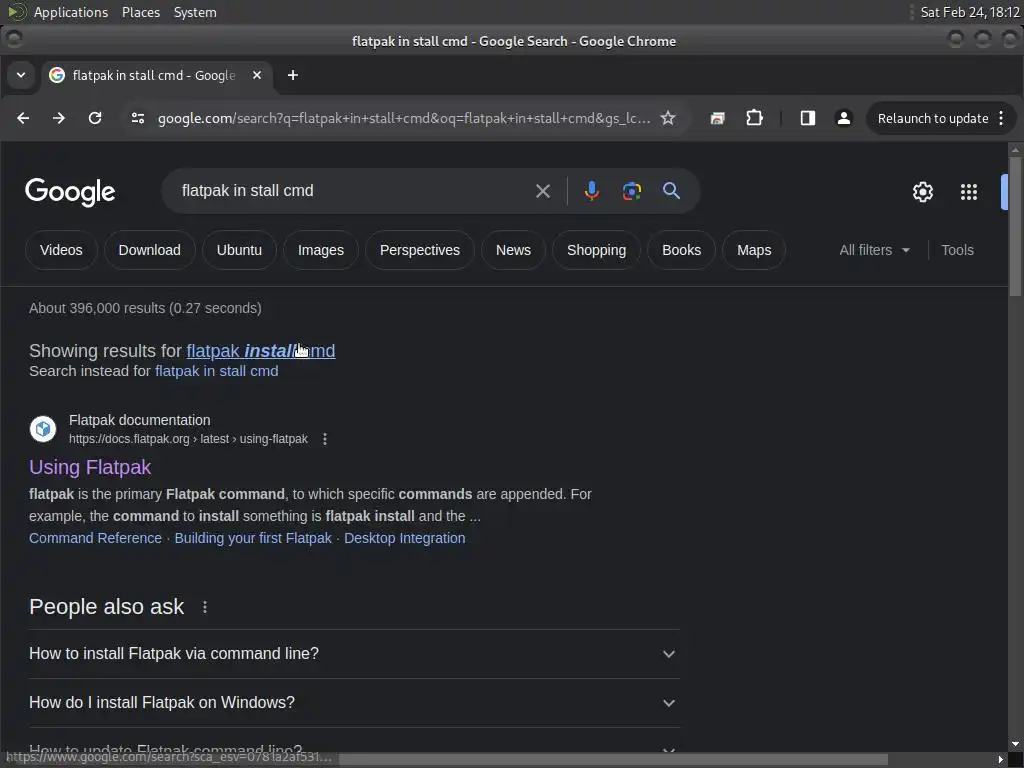Open Desktop Integration sitelink

405,539
